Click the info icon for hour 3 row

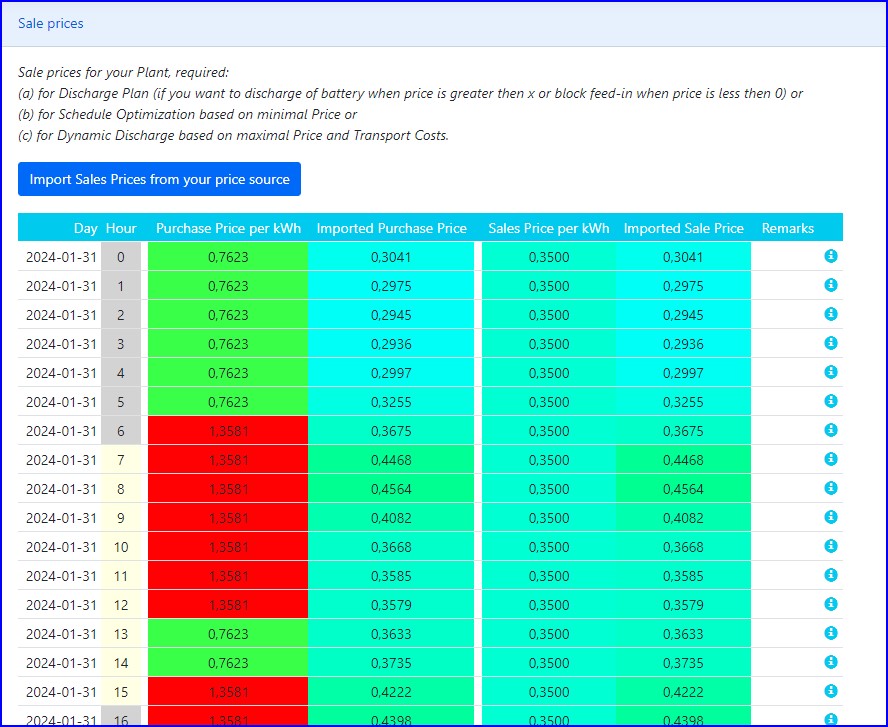[x=830, y=343]
